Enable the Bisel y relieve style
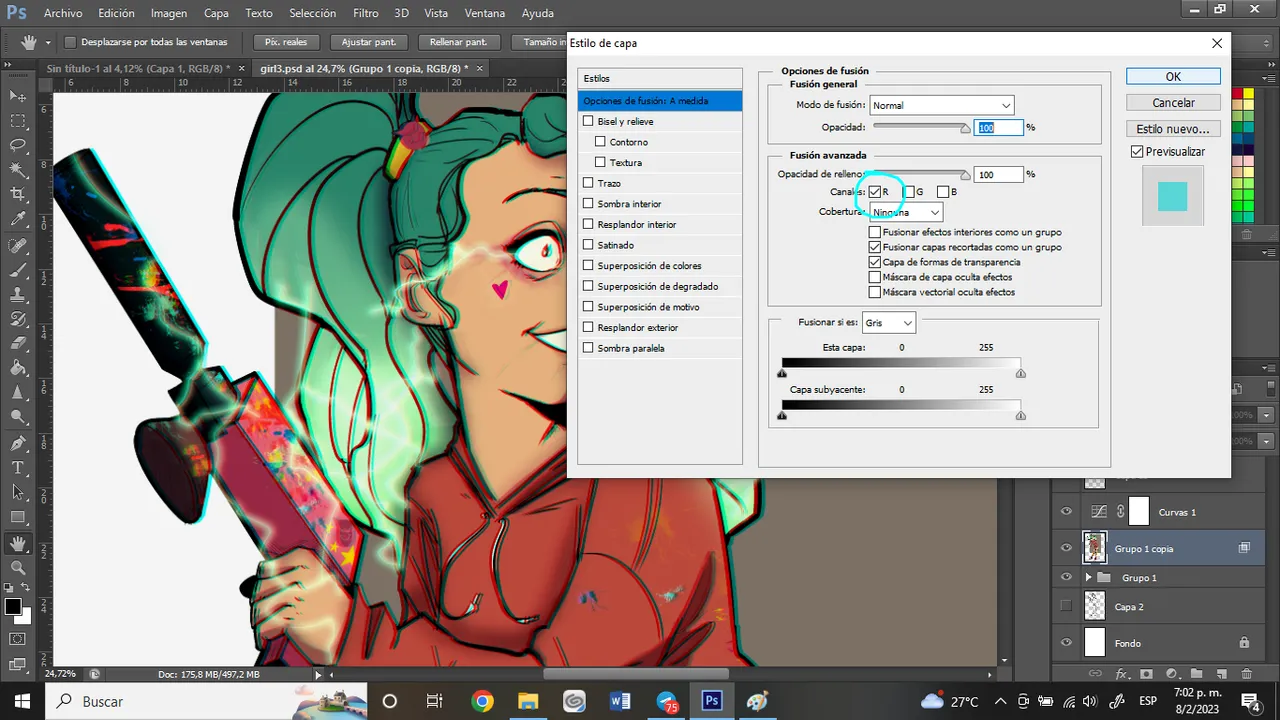Viewport: 1280px width, 720px height. [x=588, y=121]
